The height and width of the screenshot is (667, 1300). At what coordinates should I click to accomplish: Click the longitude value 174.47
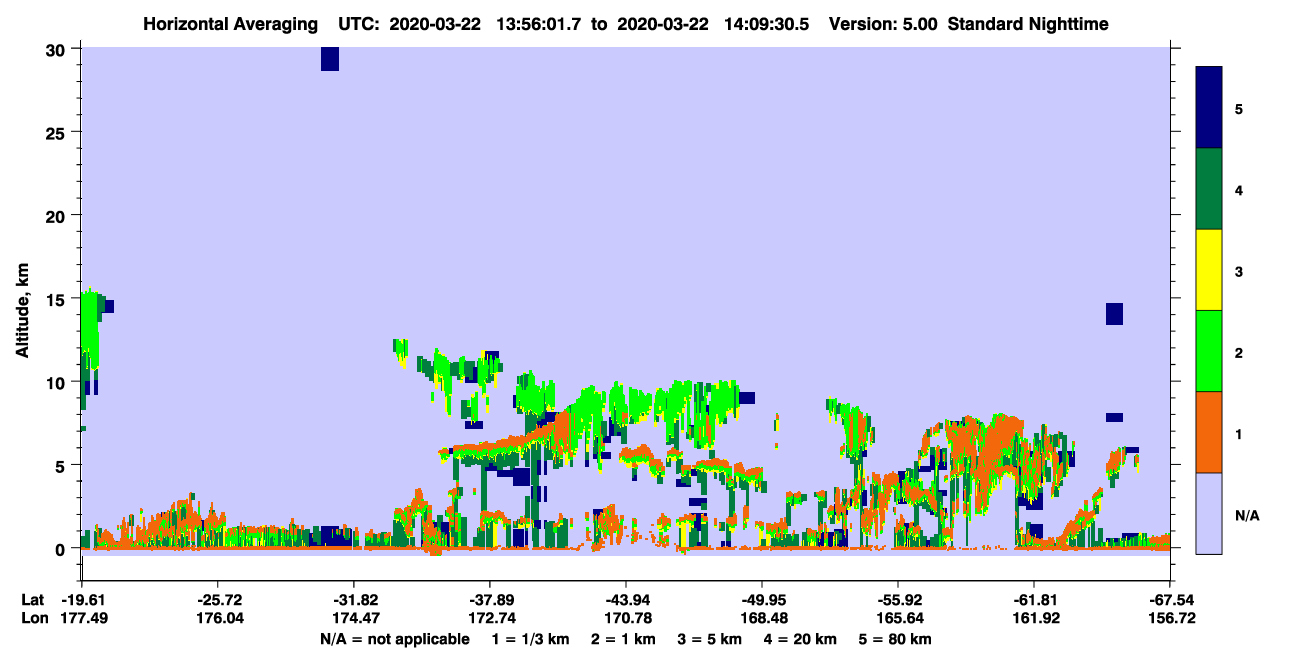(354, 618)
